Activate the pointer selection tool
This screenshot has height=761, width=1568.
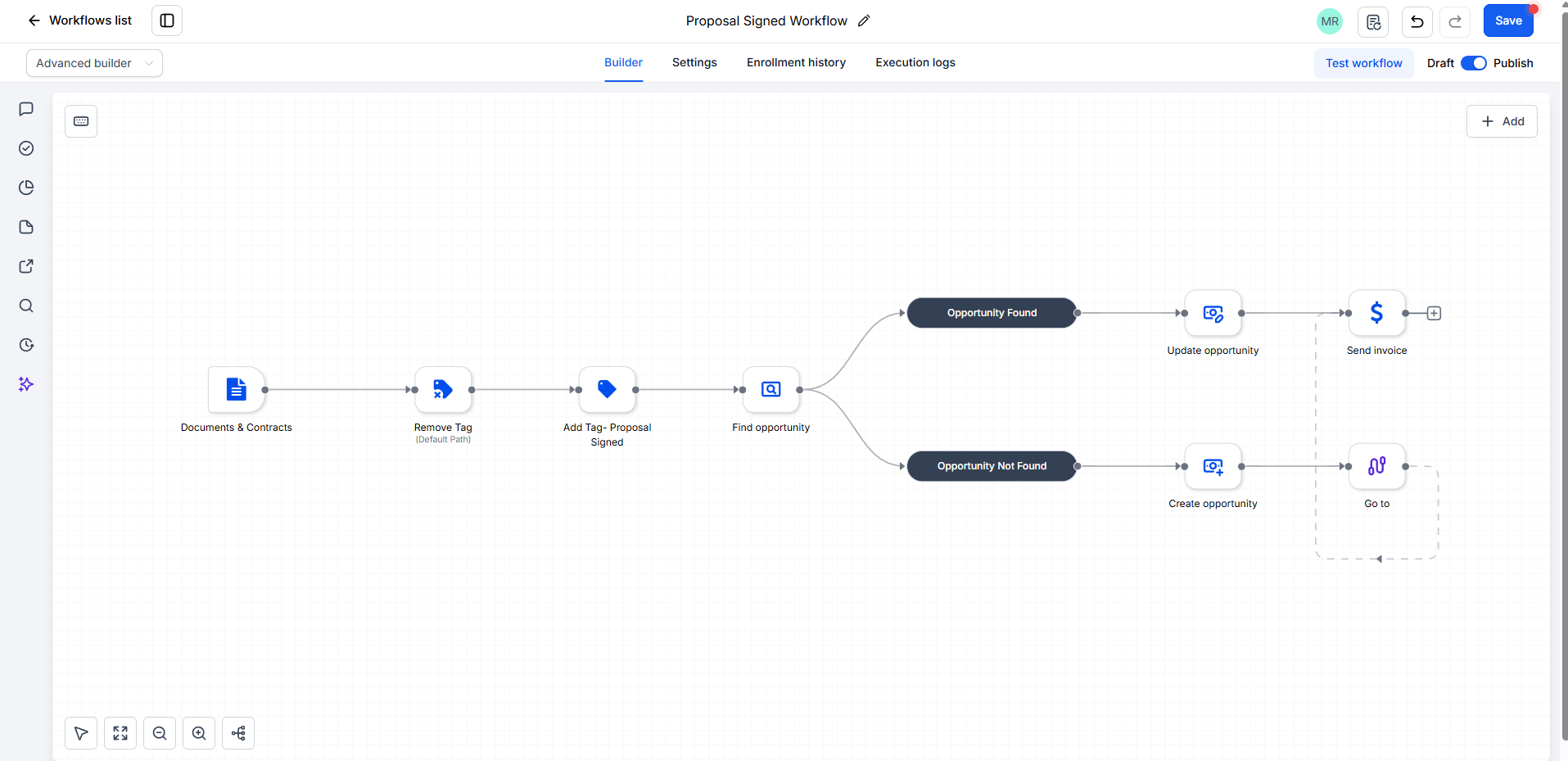81,733
